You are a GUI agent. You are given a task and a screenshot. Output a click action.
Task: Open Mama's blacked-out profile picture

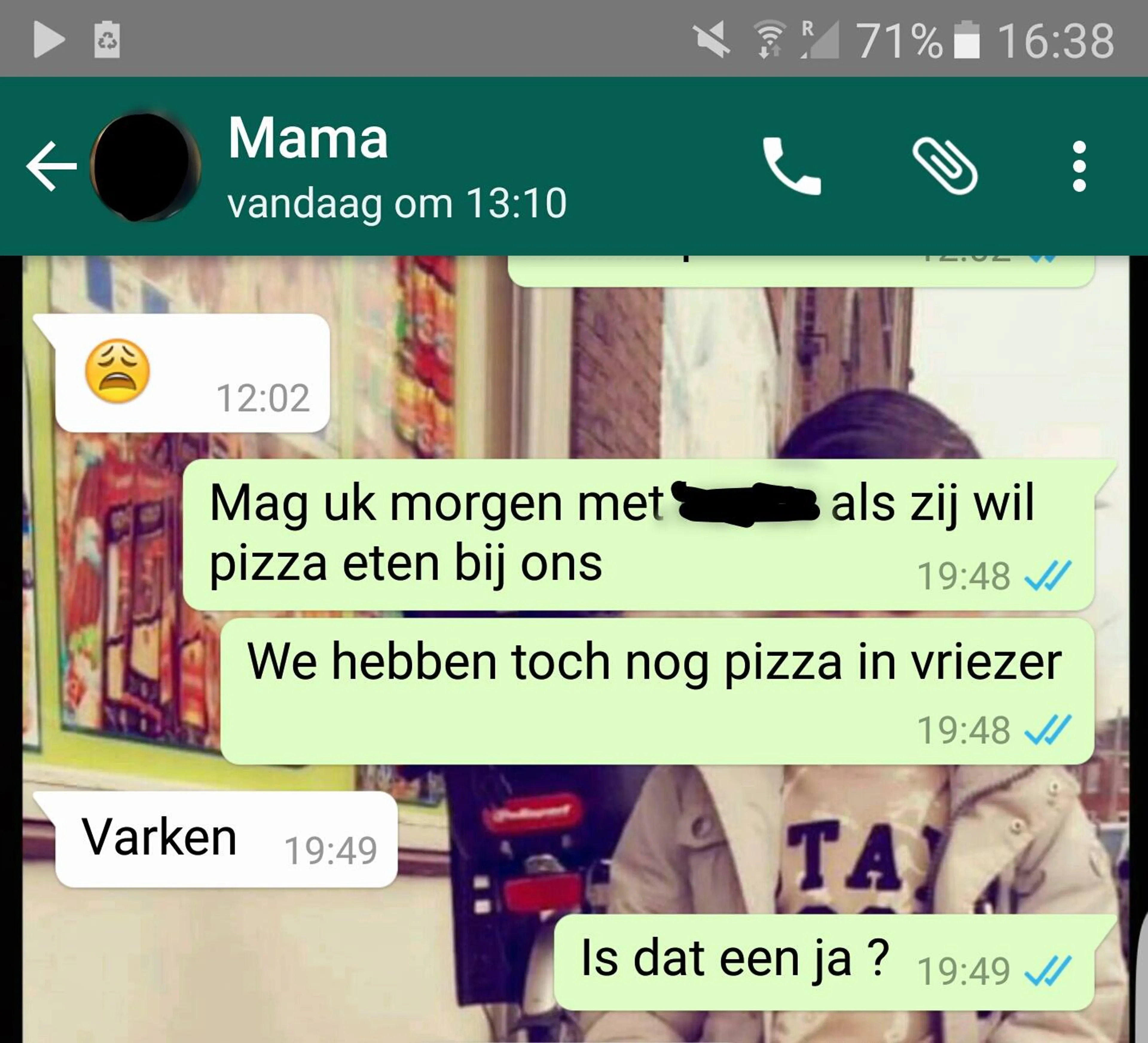click(145, 166)
